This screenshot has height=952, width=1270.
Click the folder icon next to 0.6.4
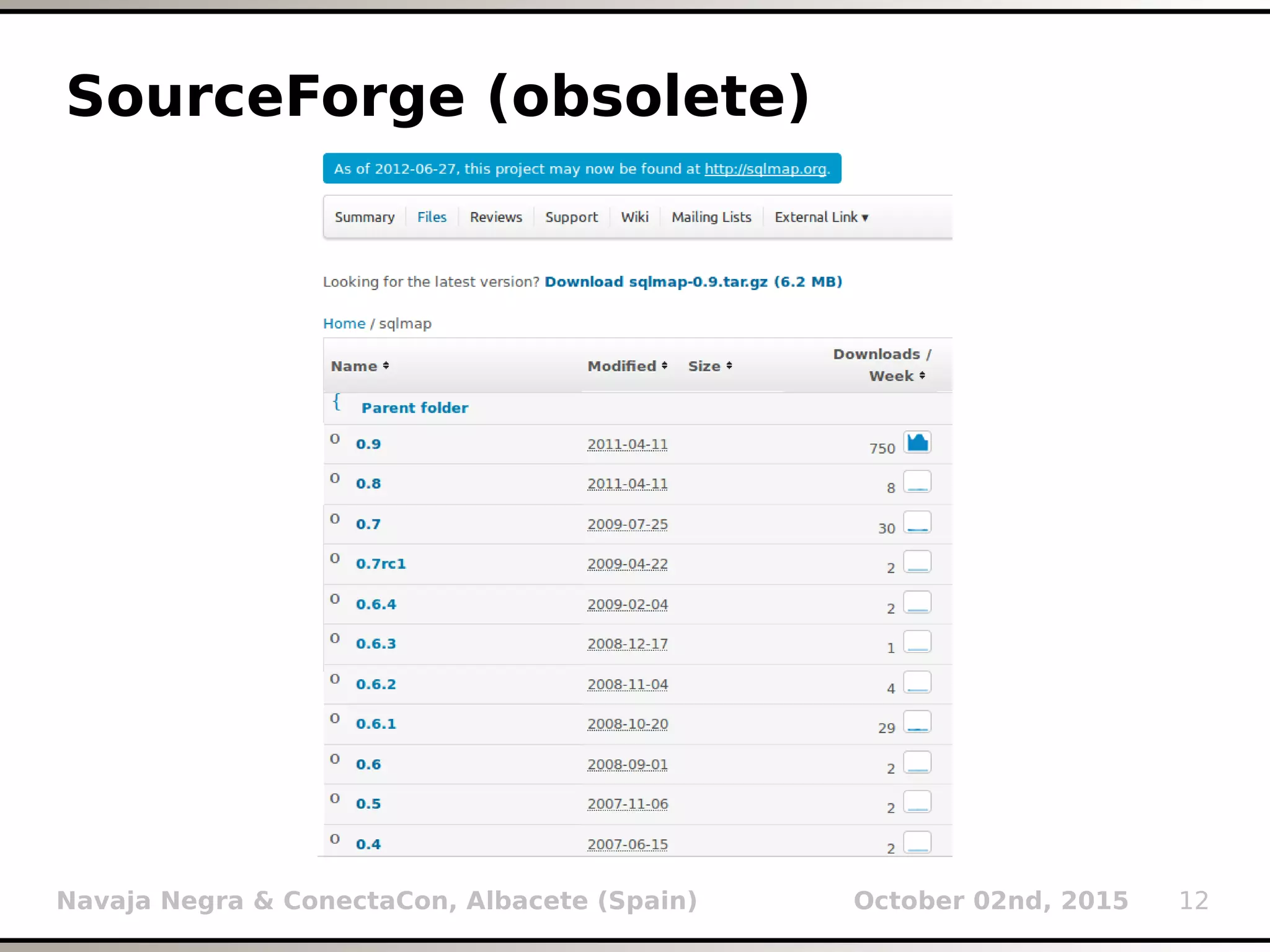coord(335,599)
